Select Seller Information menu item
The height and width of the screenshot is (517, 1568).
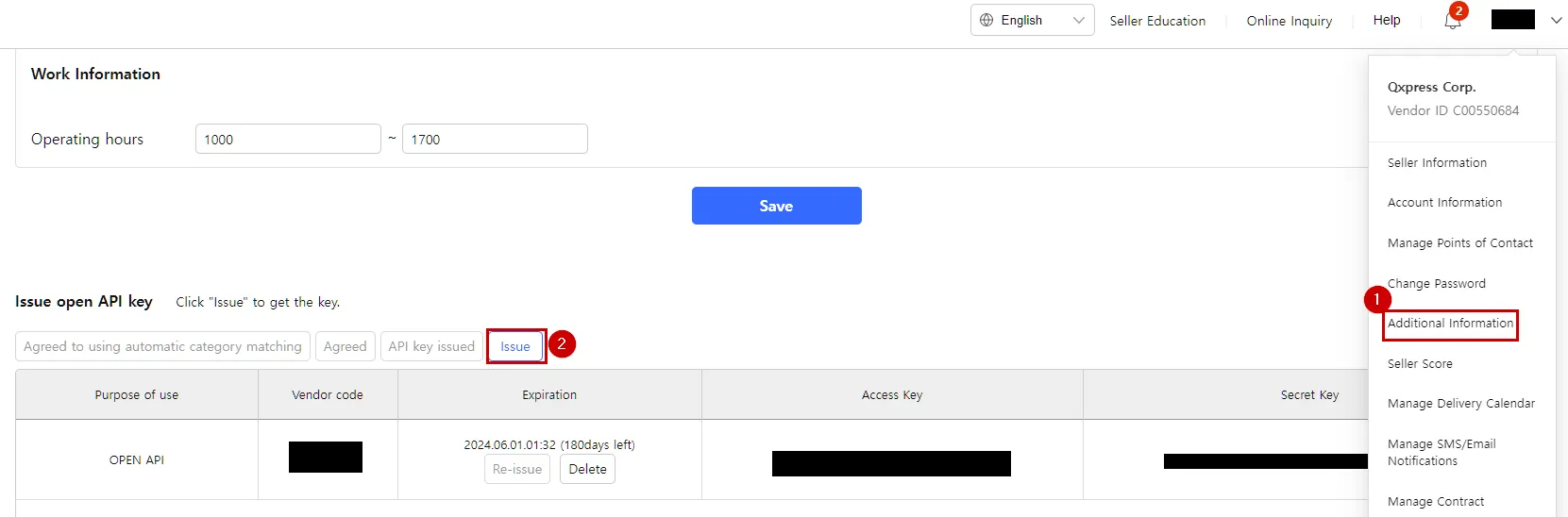[1437, 162]
